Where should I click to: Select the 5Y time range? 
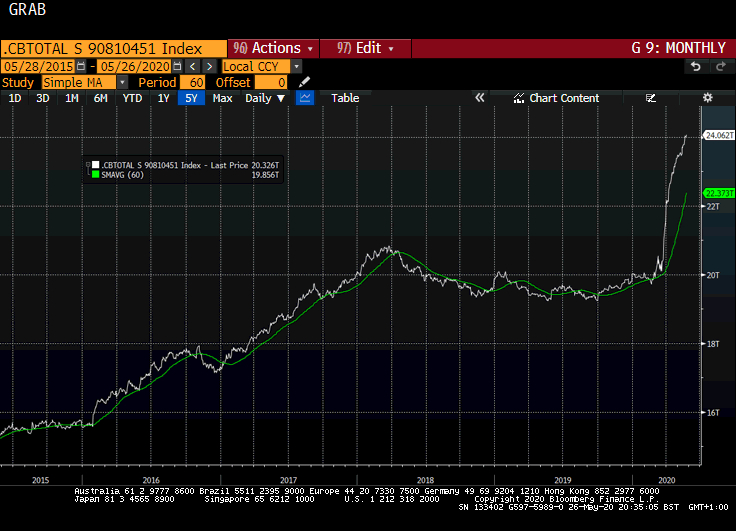click(x=191, y=98)
